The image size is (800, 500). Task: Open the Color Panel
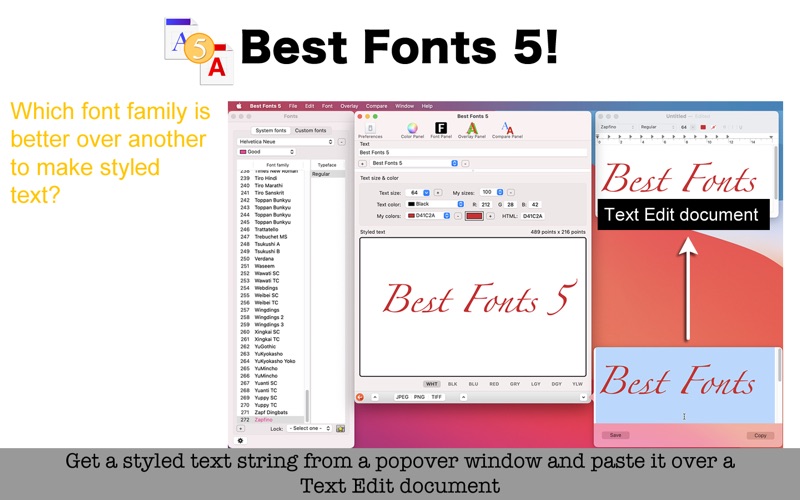coord(412,129)
